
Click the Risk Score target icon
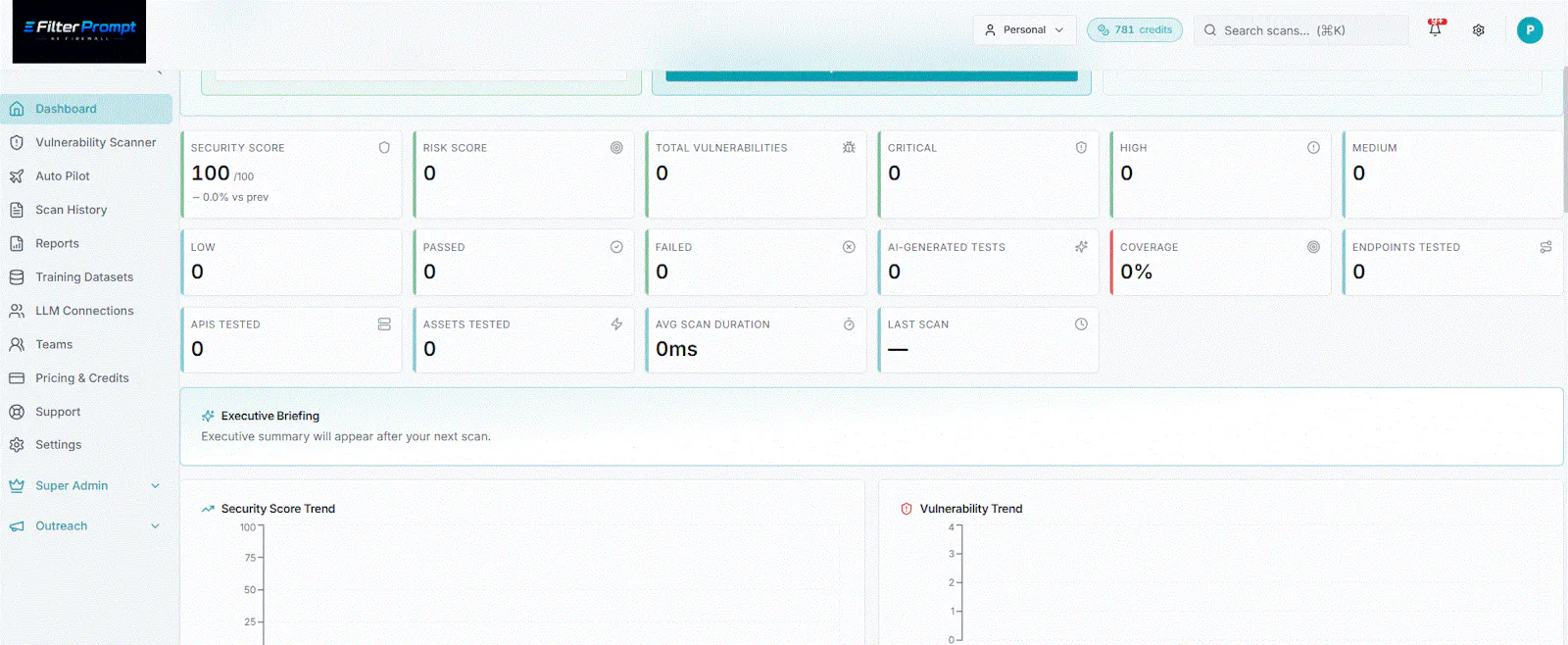(x=616, y=148)
